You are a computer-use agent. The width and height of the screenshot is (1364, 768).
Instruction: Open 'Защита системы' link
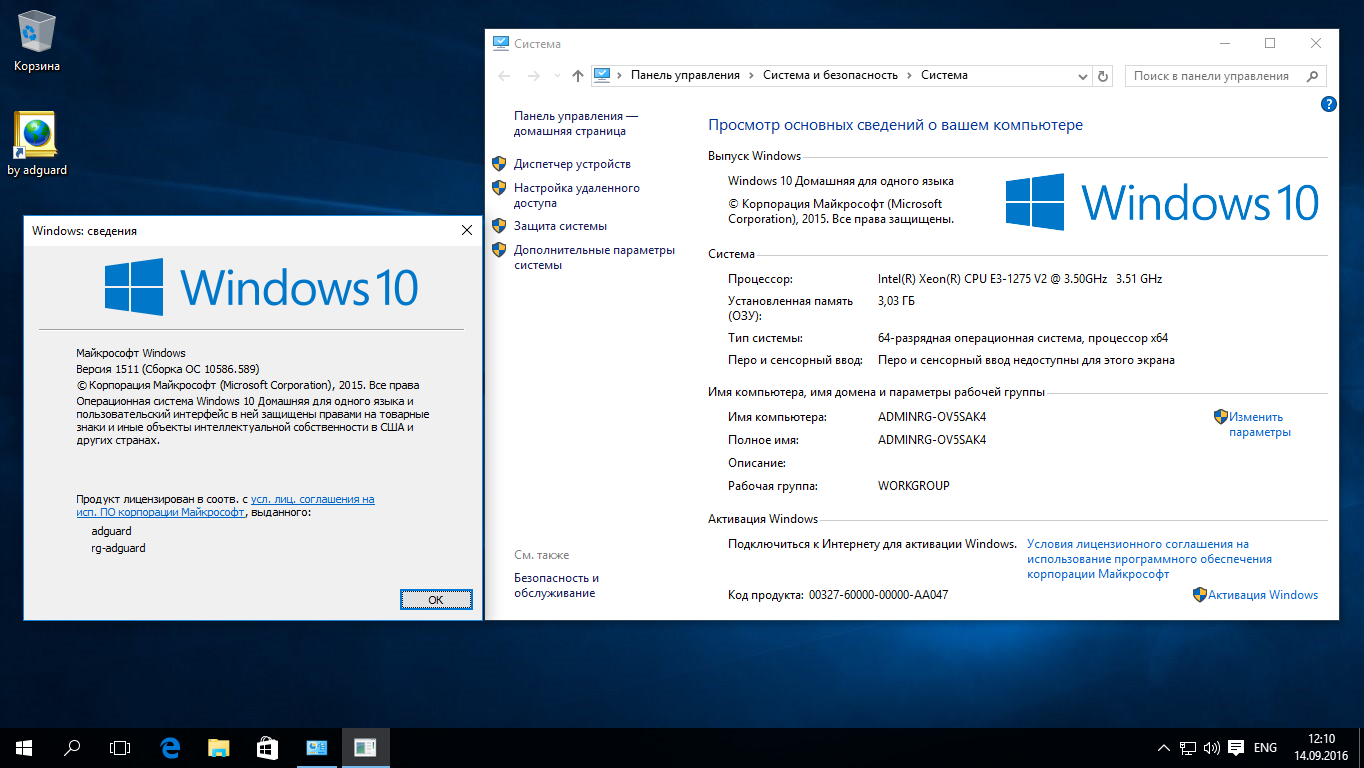pos(560,226)
